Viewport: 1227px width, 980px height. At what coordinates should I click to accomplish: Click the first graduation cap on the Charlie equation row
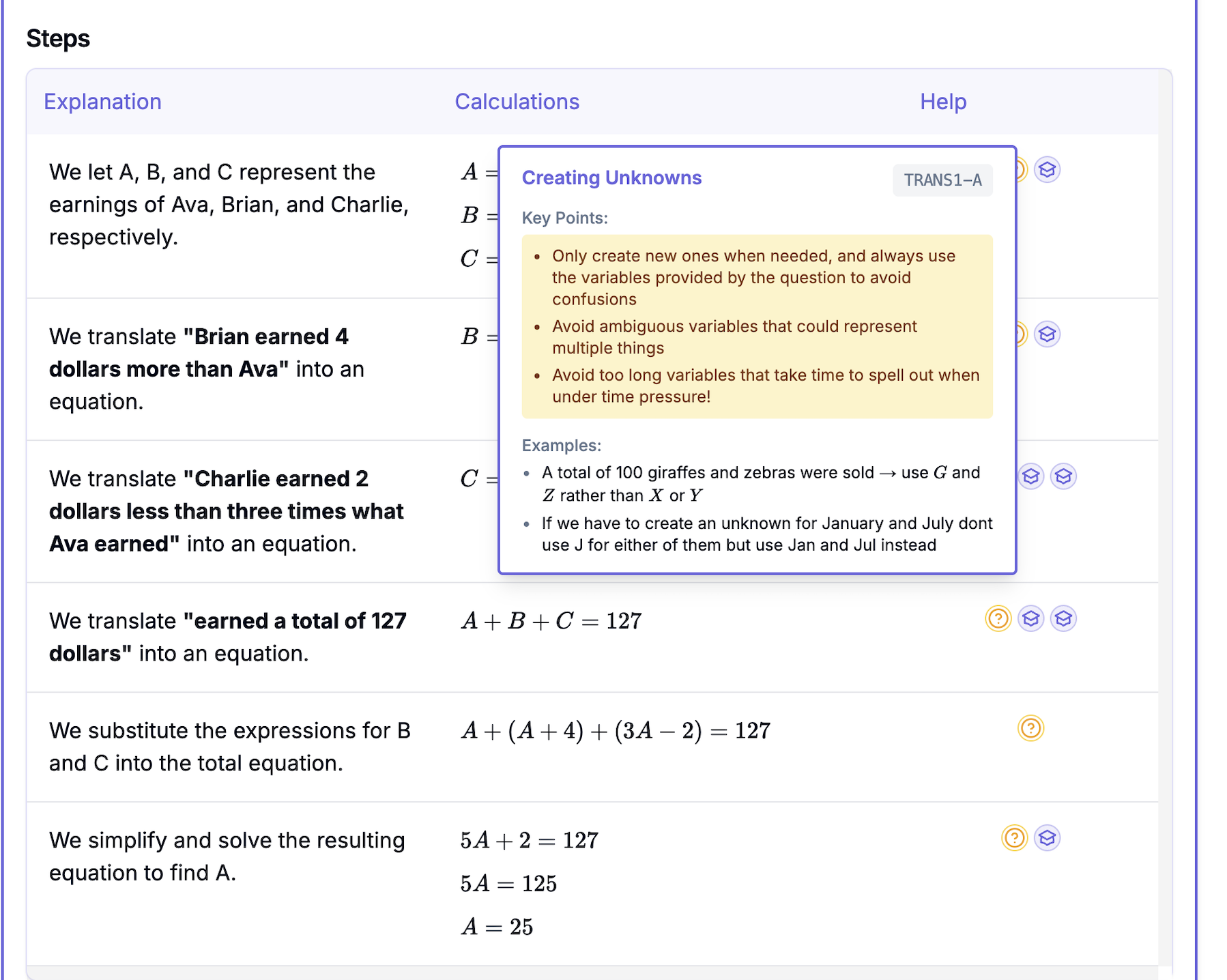1031,477
